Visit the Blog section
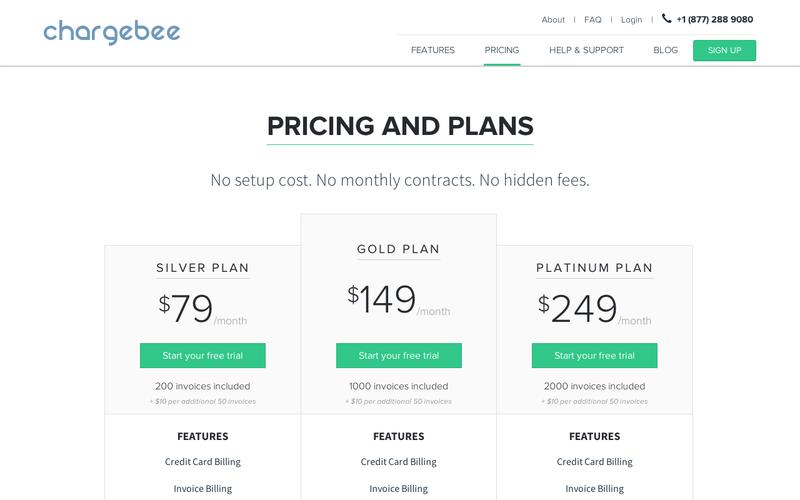This screenshot has width=800, height=500. (665, 50)
